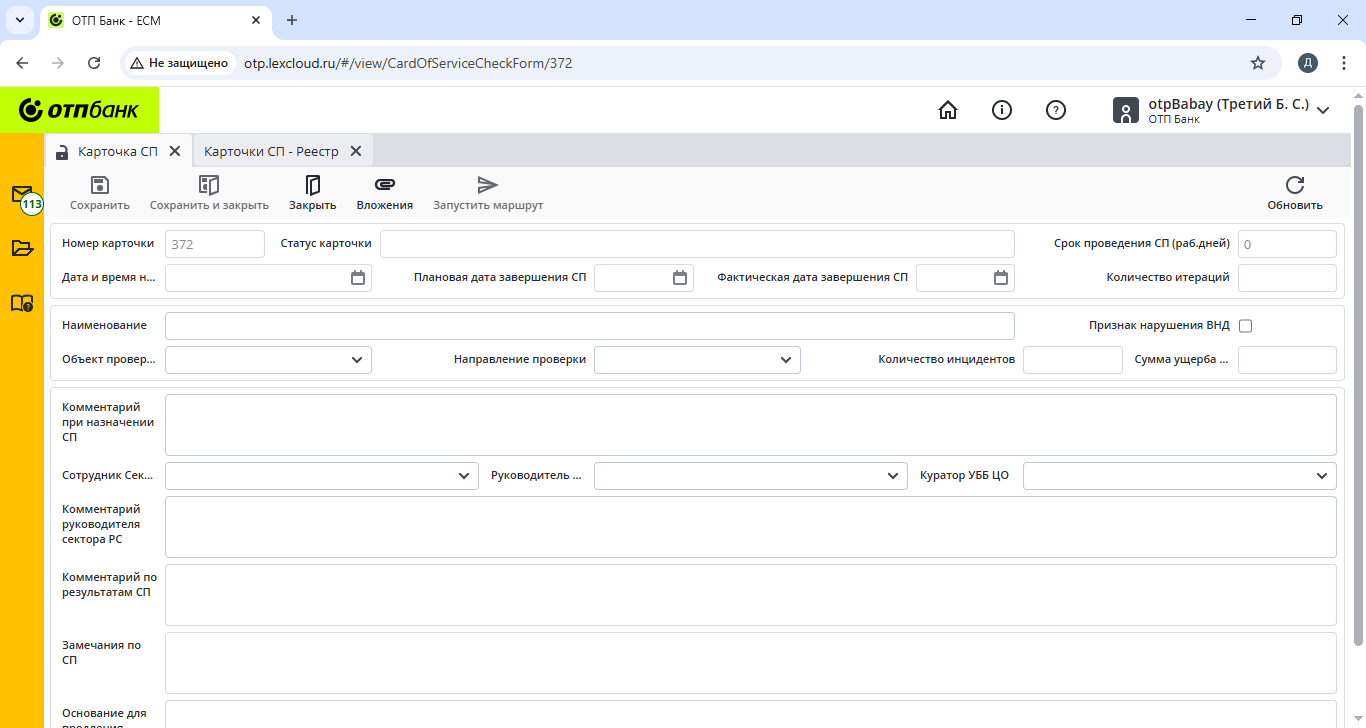This screenshot has height=728, width=1366.
Task: Open the folder icon in left sidebar
Action: point(22,248)
